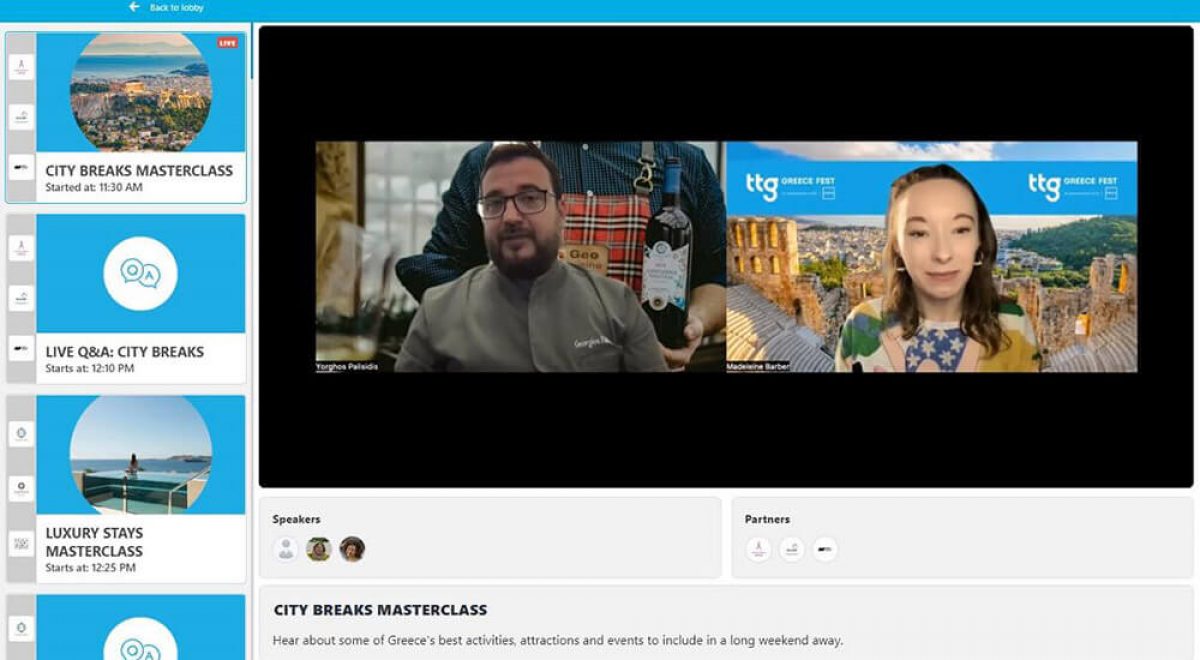Click the Q&A chat bubbles icon on Live Q&A card
This screenshot has height=660, width=1200.
tap(141, 273)
